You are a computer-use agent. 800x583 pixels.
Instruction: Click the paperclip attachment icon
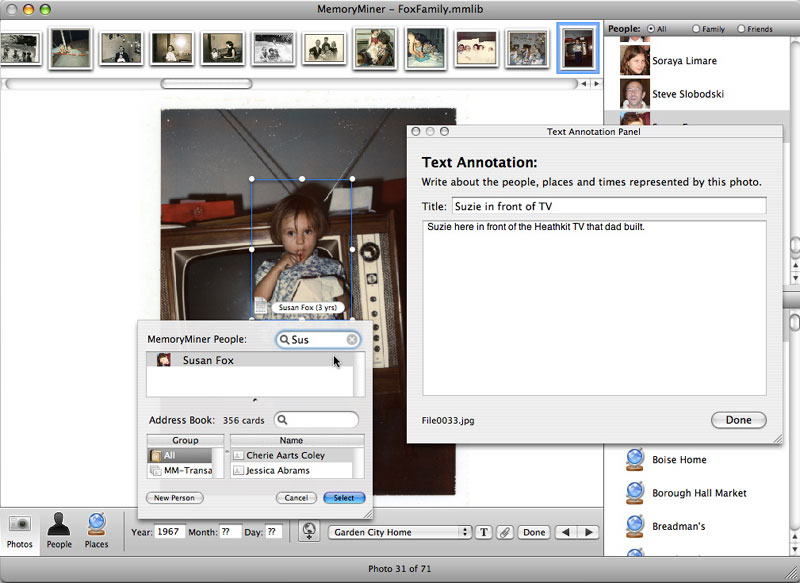(x=505, y=532)
